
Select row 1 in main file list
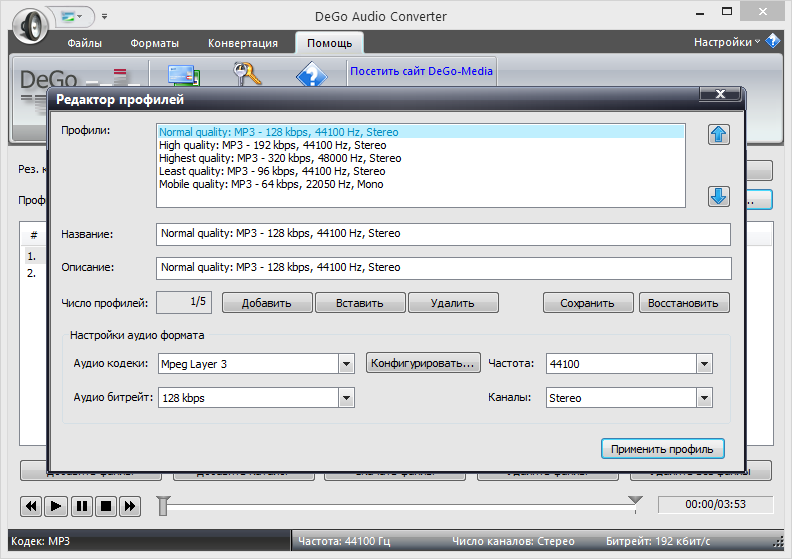coord(34,256)
